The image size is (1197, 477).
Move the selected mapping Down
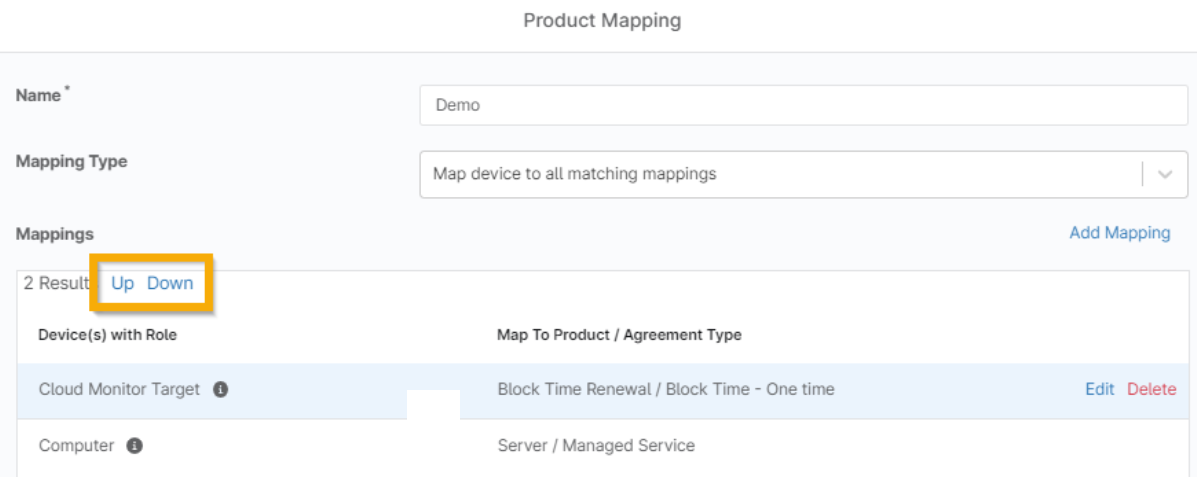(x=170, y=283)
